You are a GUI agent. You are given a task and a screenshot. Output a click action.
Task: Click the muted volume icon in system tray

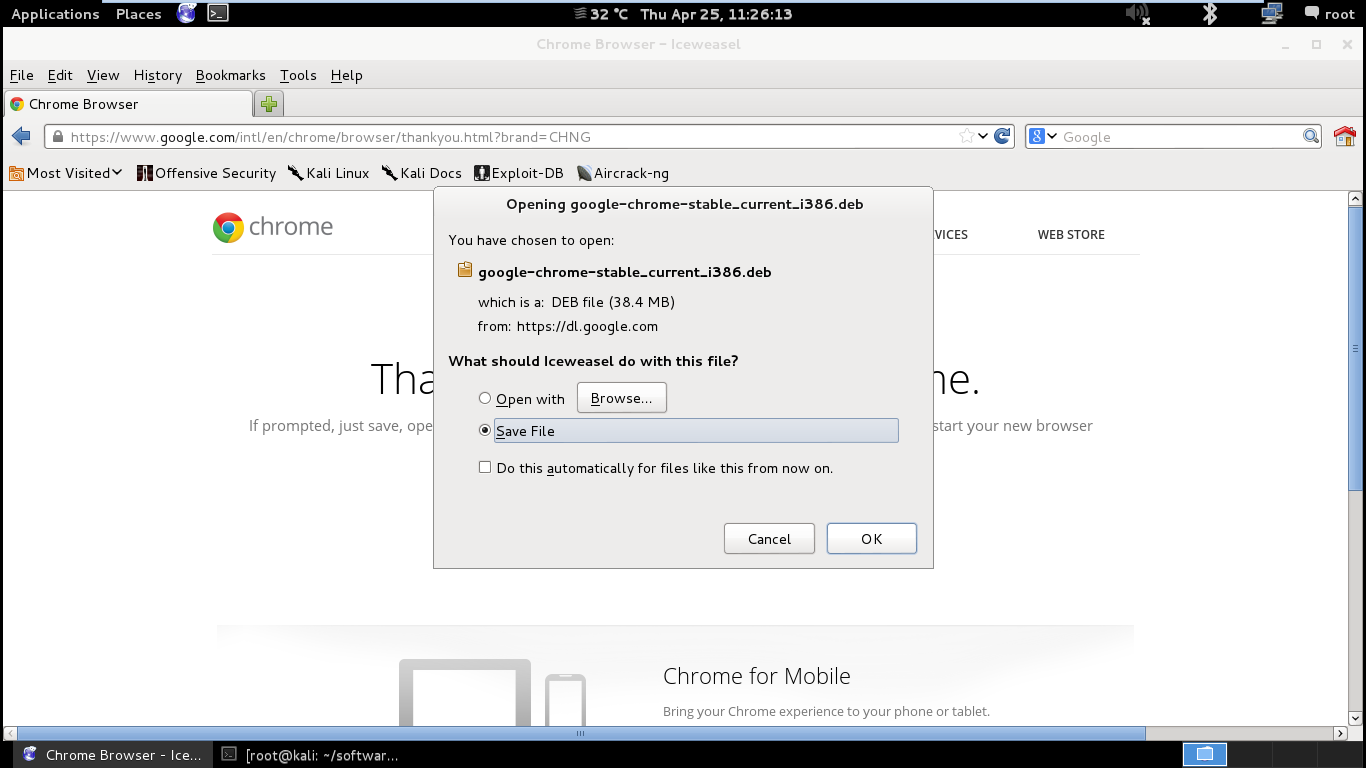(x=1137, y=13)
